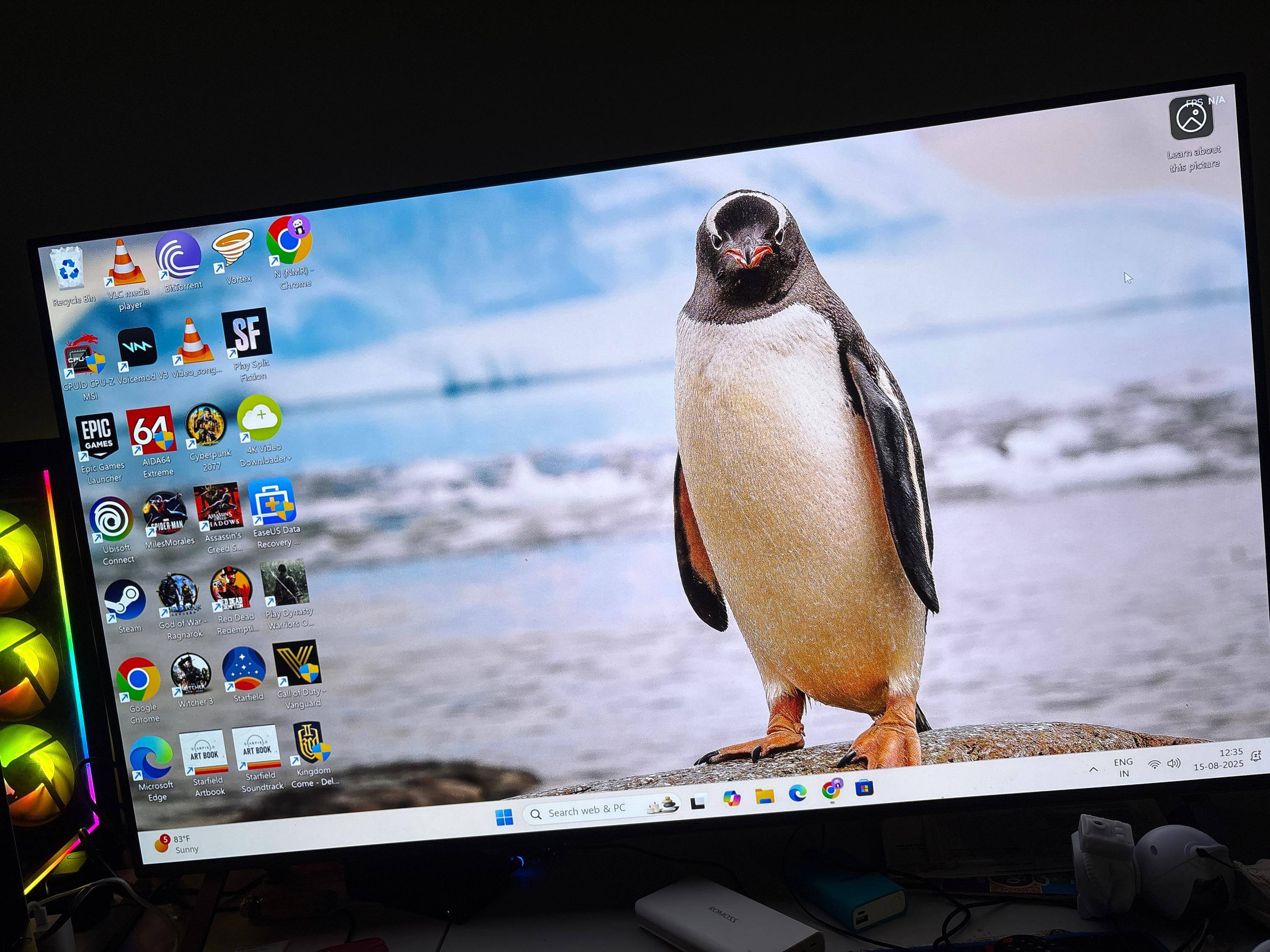Select the Ubisoft Connect icon
Viewport: 1270px width, 952px height.
[x=111, y=519]
